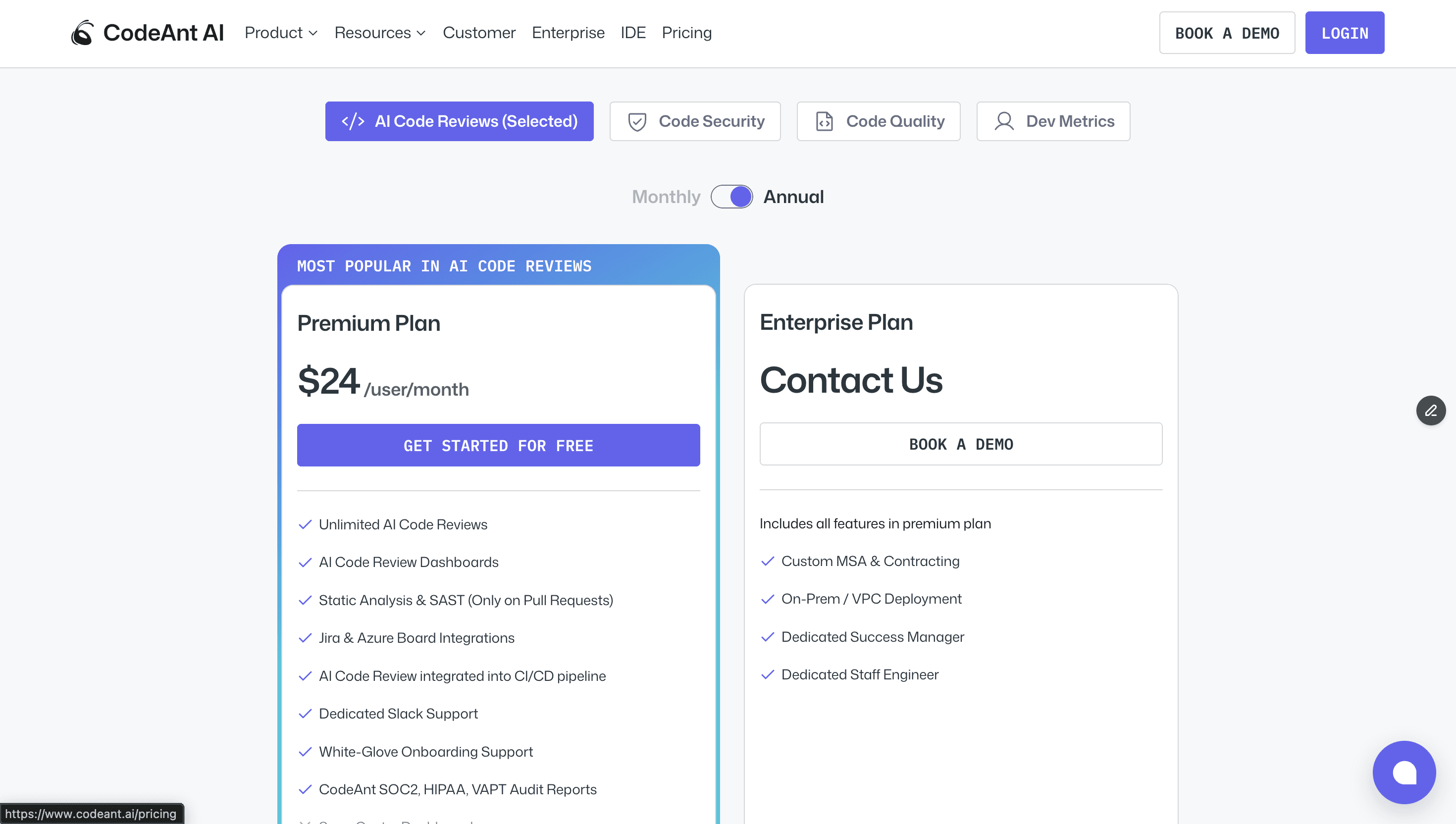Viewport: 1456px width, 824px height.
Task: Click the checkmark next to Unlimited AI Code Reviews
Action: click(305, 524)
